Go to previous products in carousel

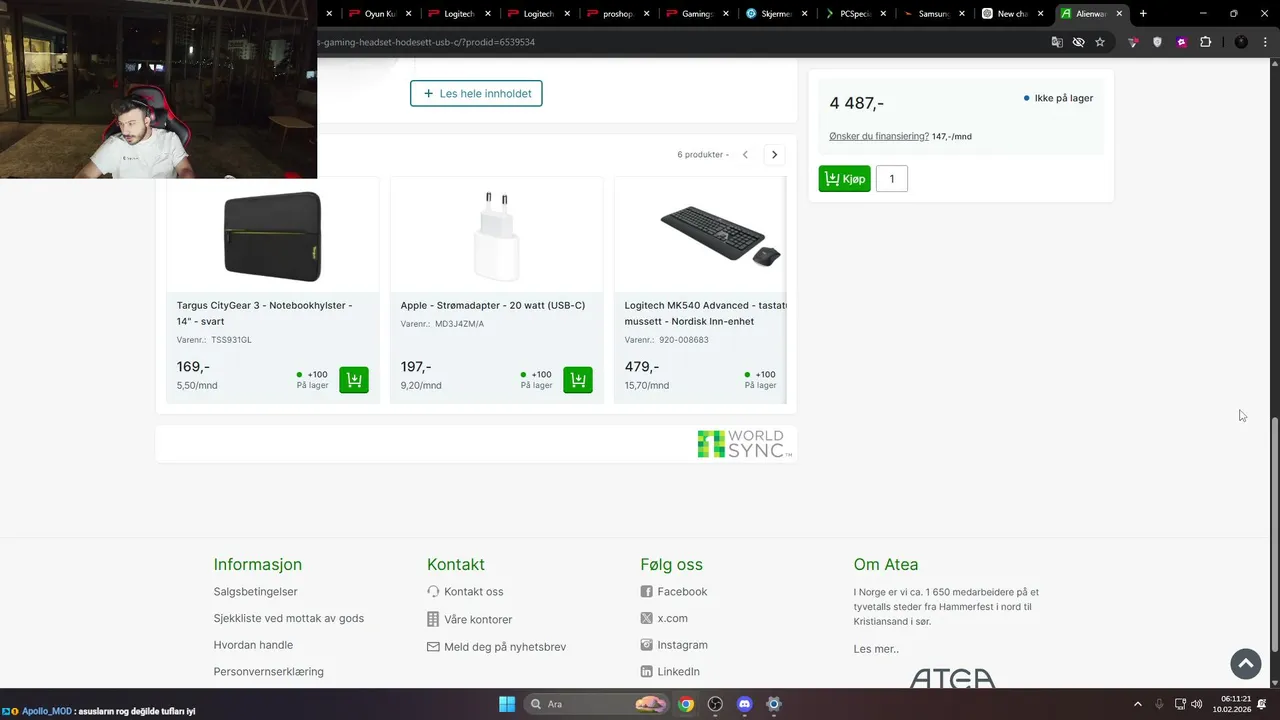[745, 155]
